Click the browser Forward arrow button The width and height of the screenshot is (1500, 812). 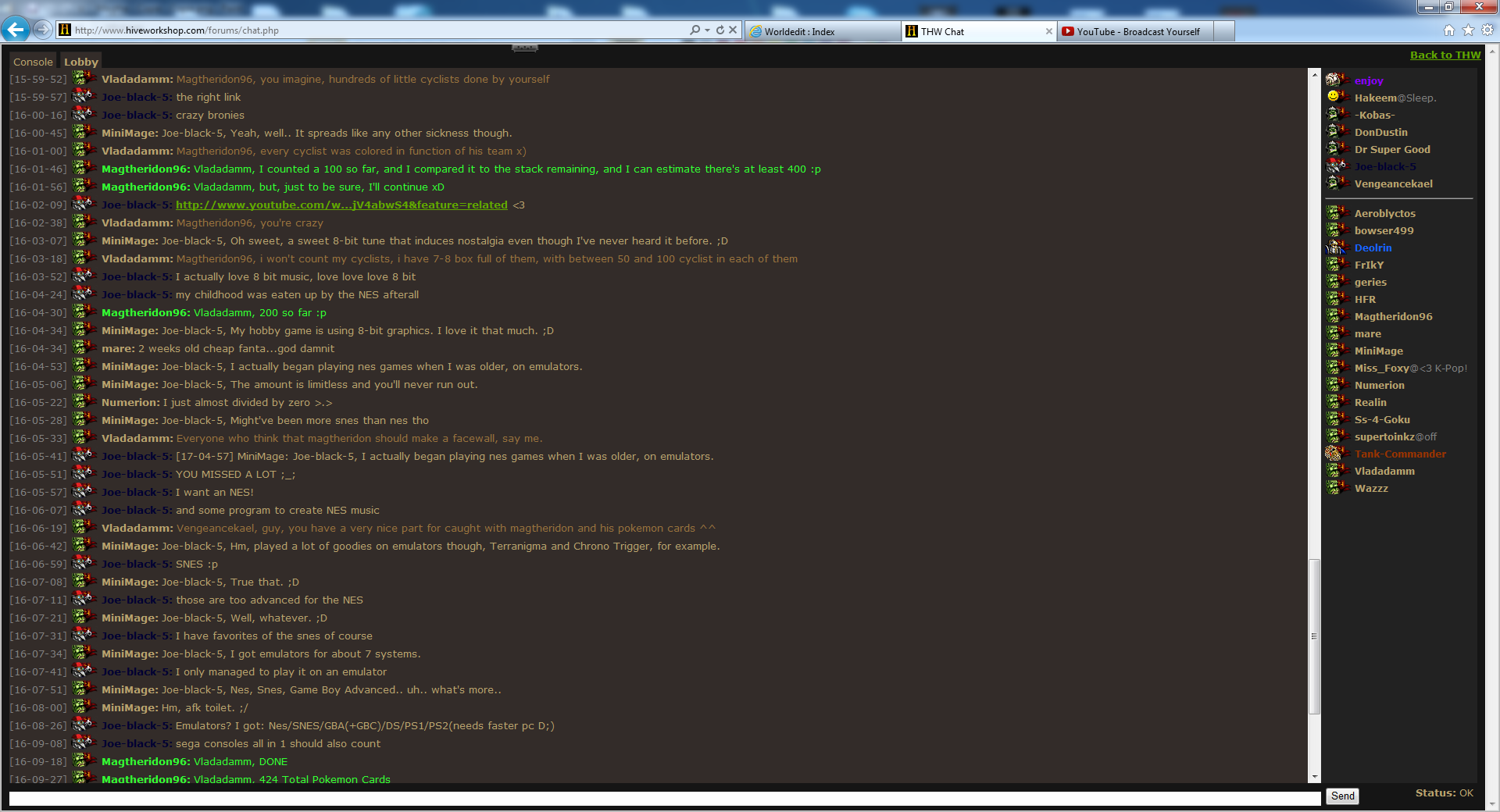click(x=43, y=30)
